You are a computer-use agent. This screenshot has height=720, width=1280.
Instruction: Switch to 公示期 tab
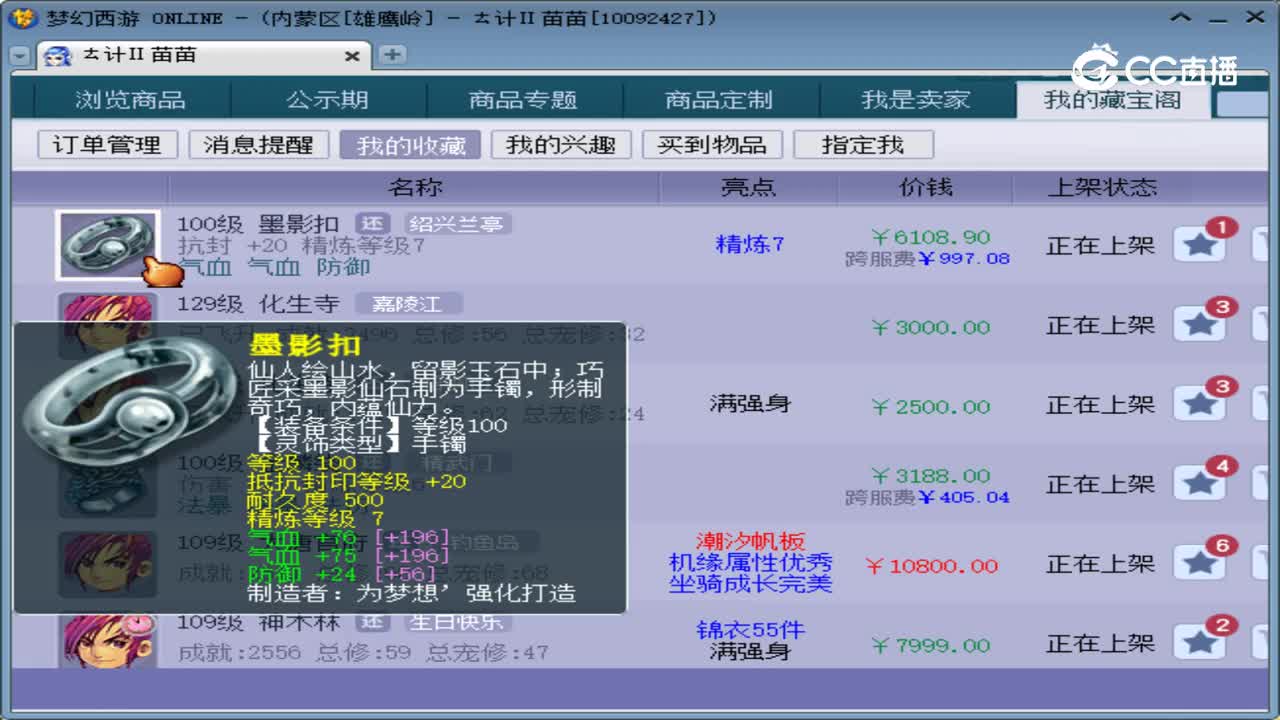point(328,100)
